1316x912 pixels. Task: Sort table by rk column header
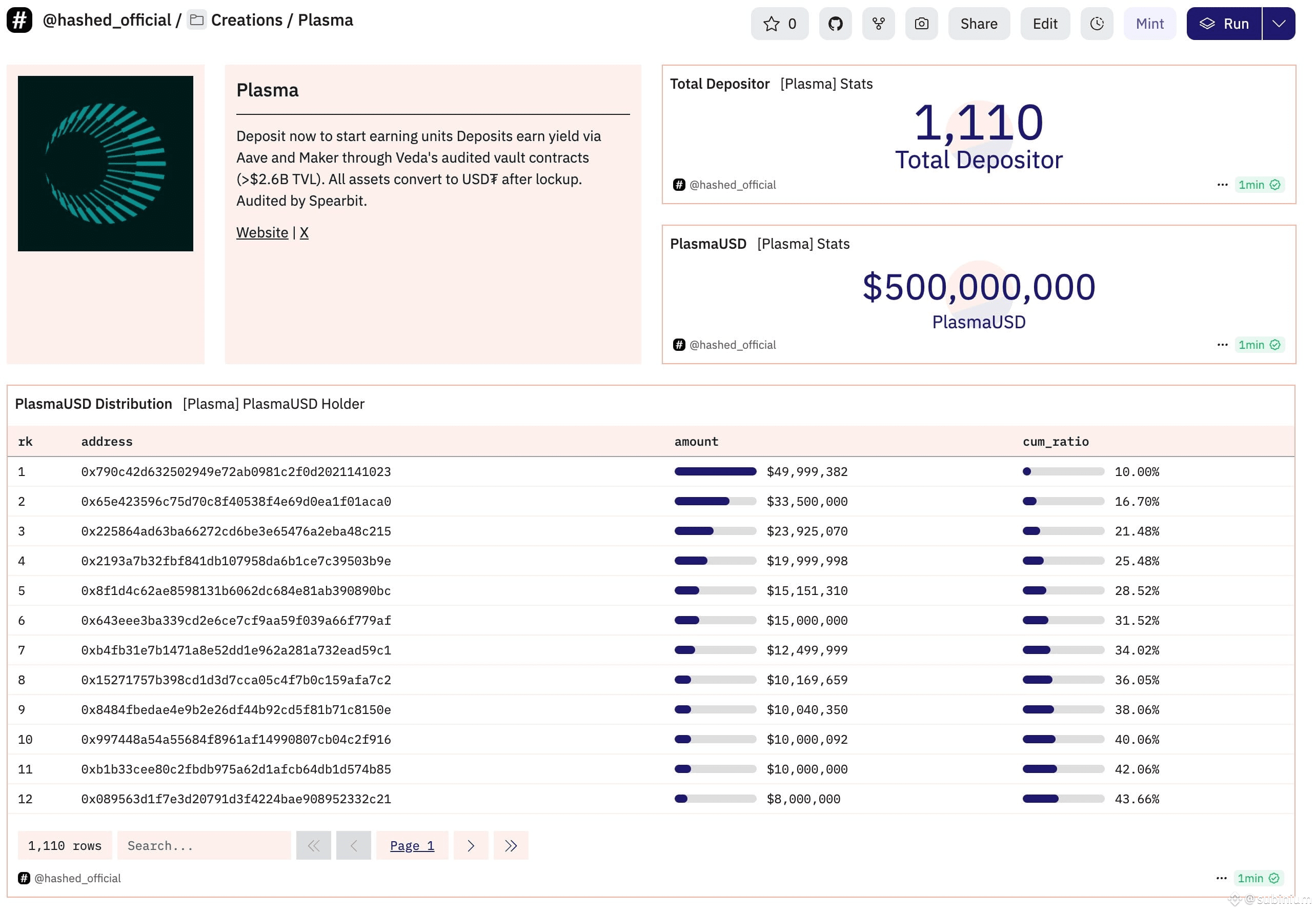pos(25,442)
